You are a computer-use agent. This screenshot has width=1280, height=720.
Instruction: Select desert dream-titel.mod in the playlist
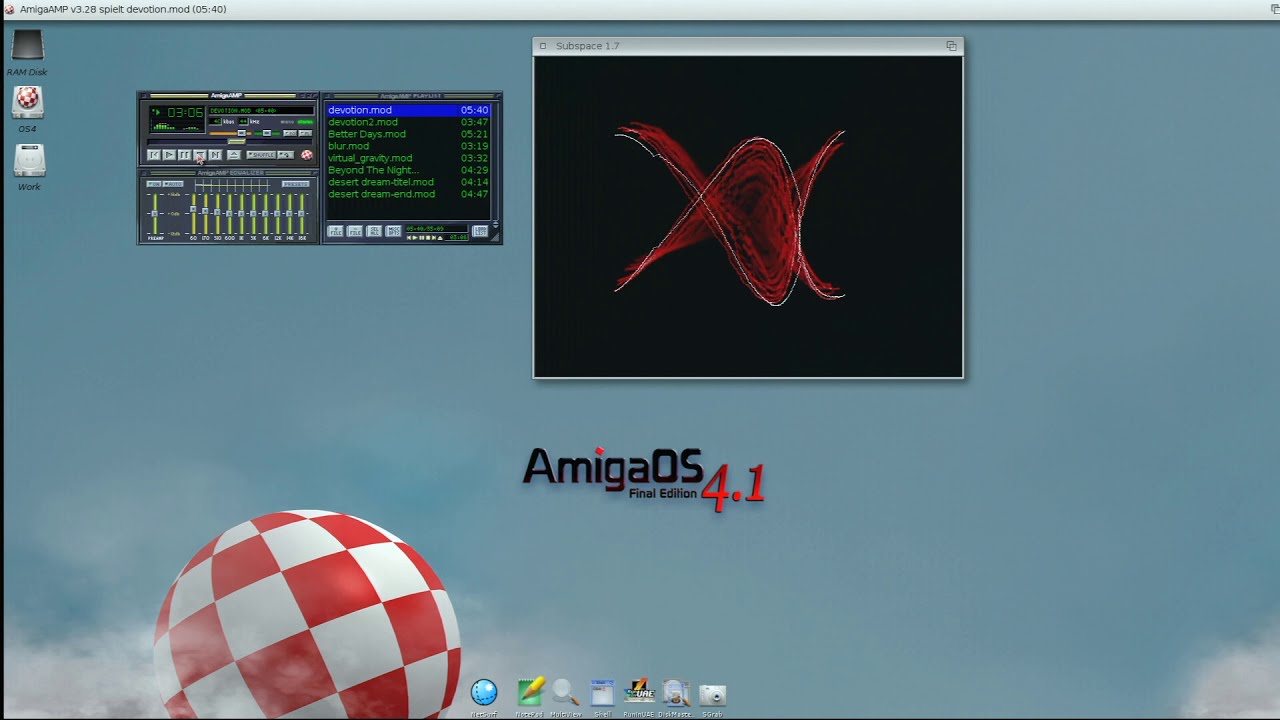tap(408, 182)
